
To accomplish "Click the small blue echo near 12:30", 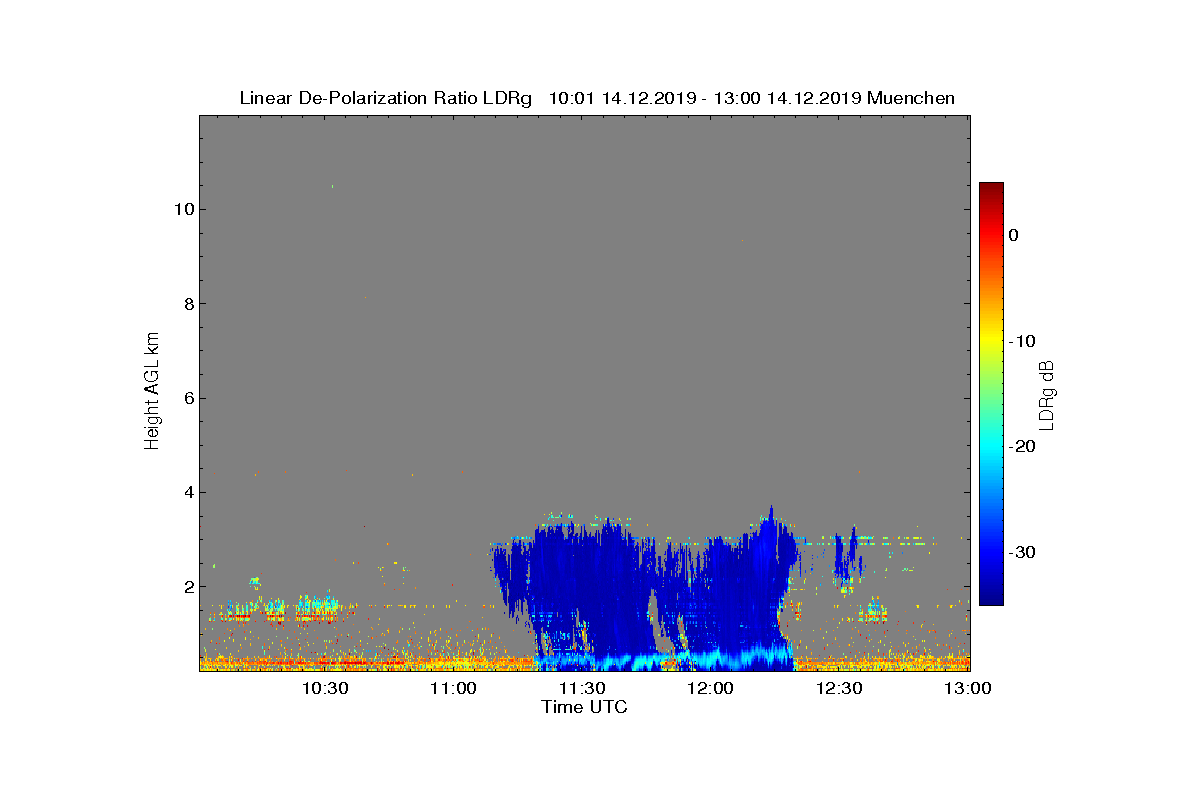I will click(x=847, y=555).
